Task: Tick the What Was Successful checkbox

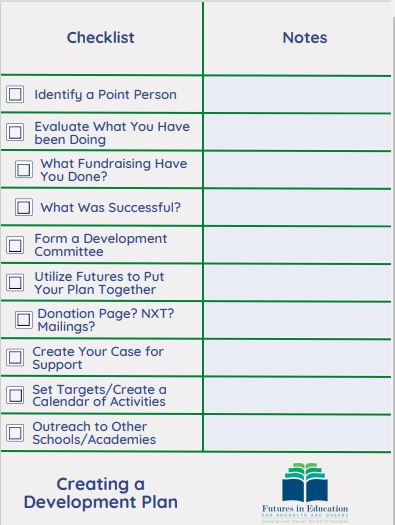Action: 24,207
